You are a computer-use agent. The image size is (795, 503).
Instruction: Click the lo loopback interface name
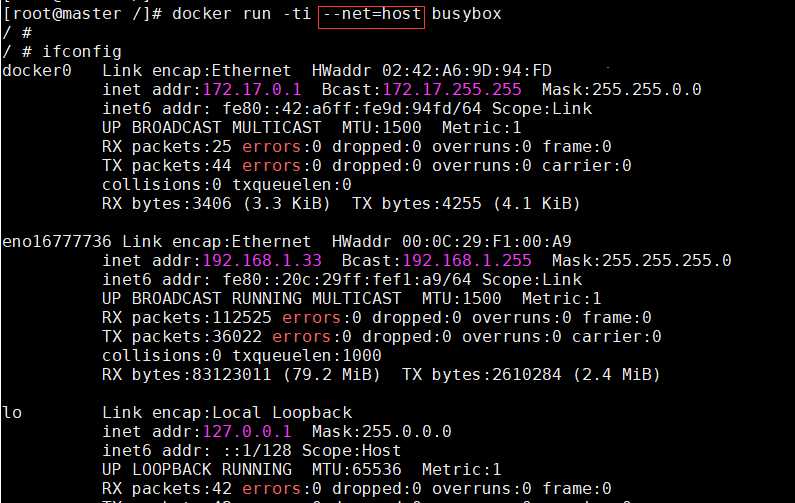click(12, 412)
